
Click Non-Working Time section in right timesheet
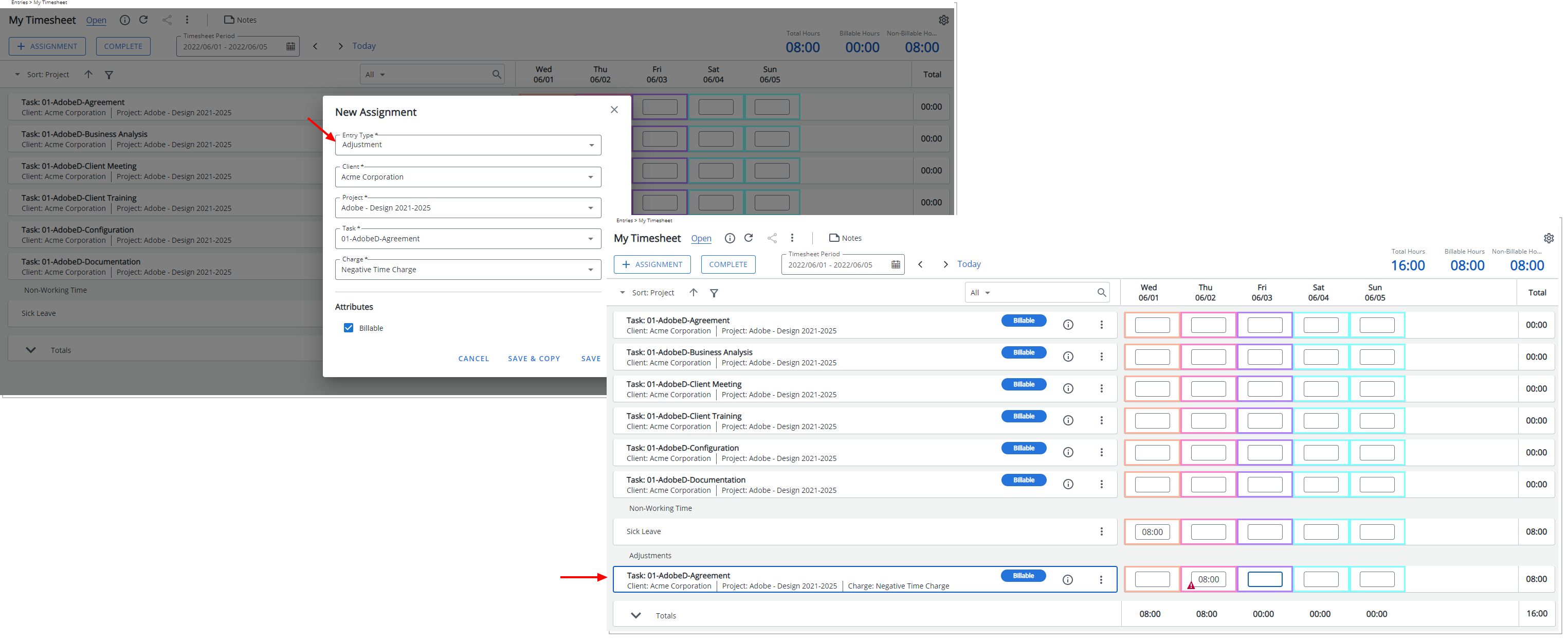coord(660,508)
